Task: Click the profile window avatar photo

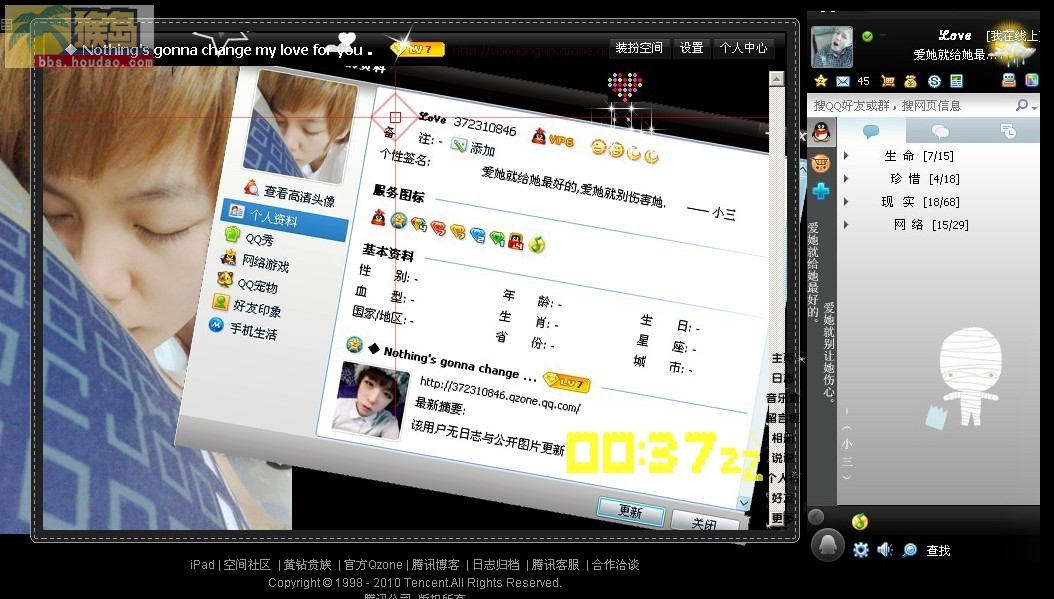Action: tap(300, 127)
